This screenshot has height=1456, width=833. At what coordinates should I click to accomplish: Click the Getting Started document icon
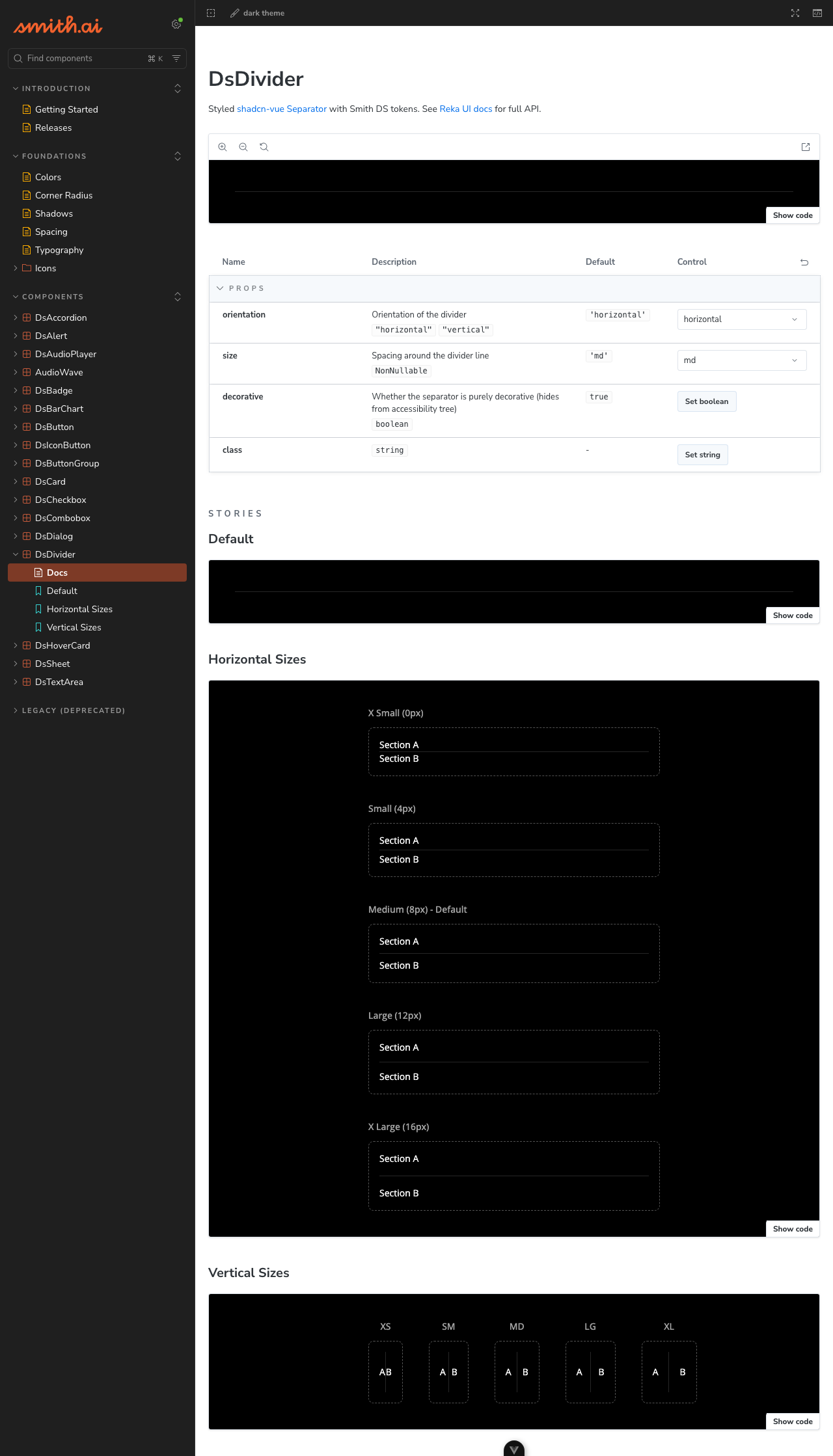point(27,109)
